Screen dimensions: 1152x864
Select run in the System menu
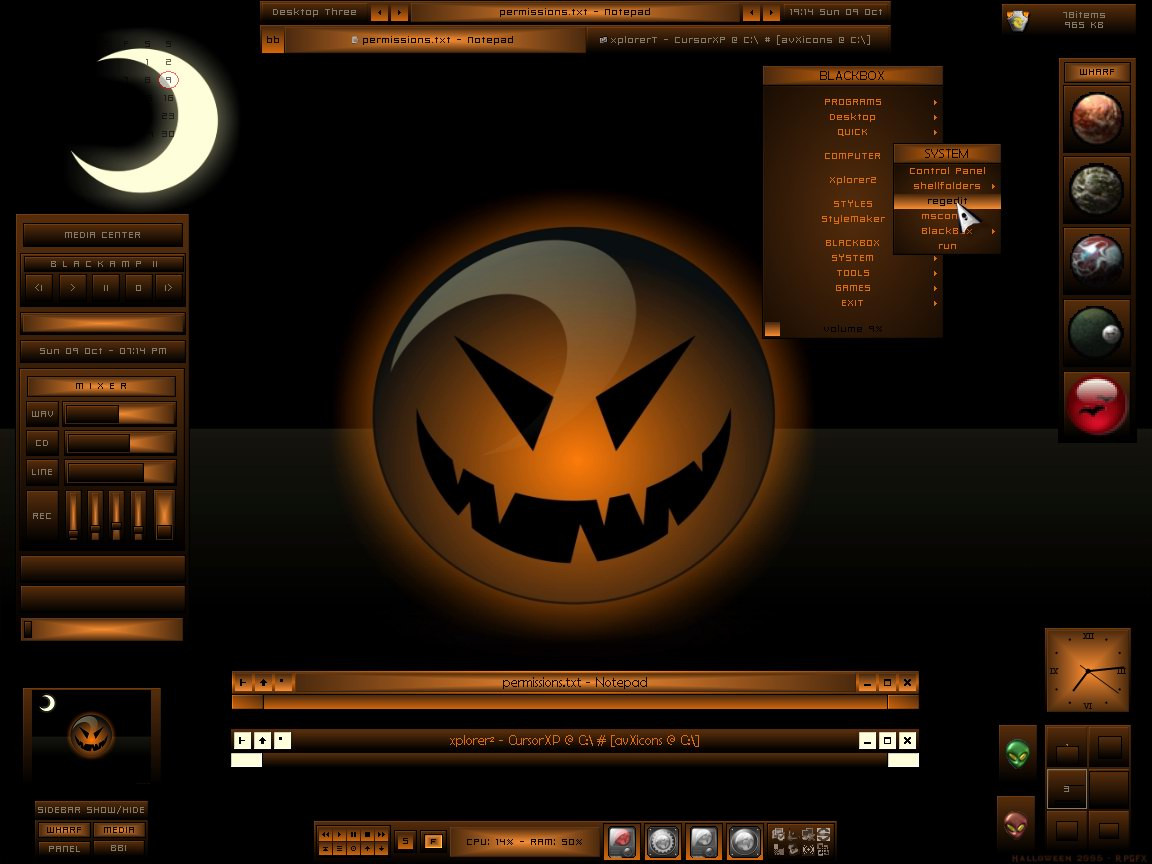[x=947, y=246]
